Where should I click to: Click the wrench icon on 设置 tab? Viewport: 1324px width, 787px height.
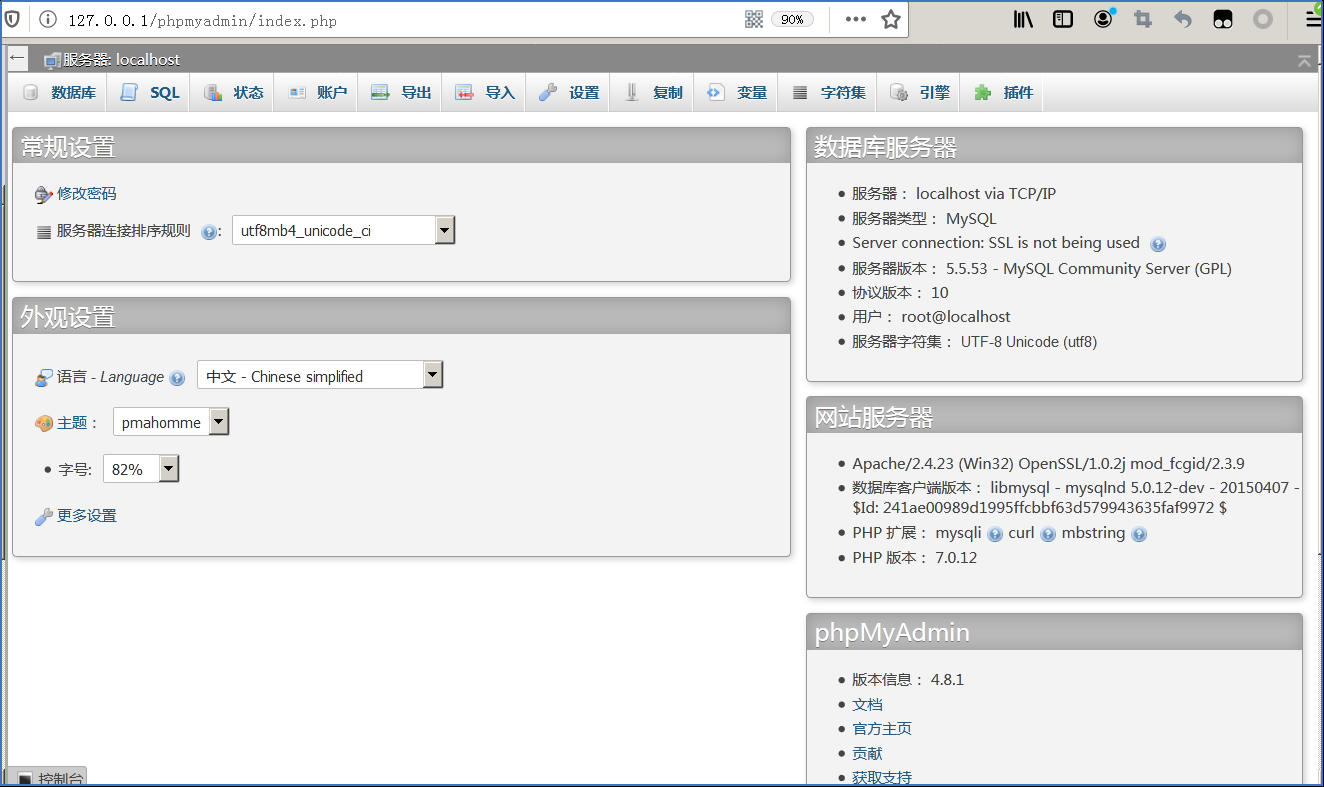(548, 92)
